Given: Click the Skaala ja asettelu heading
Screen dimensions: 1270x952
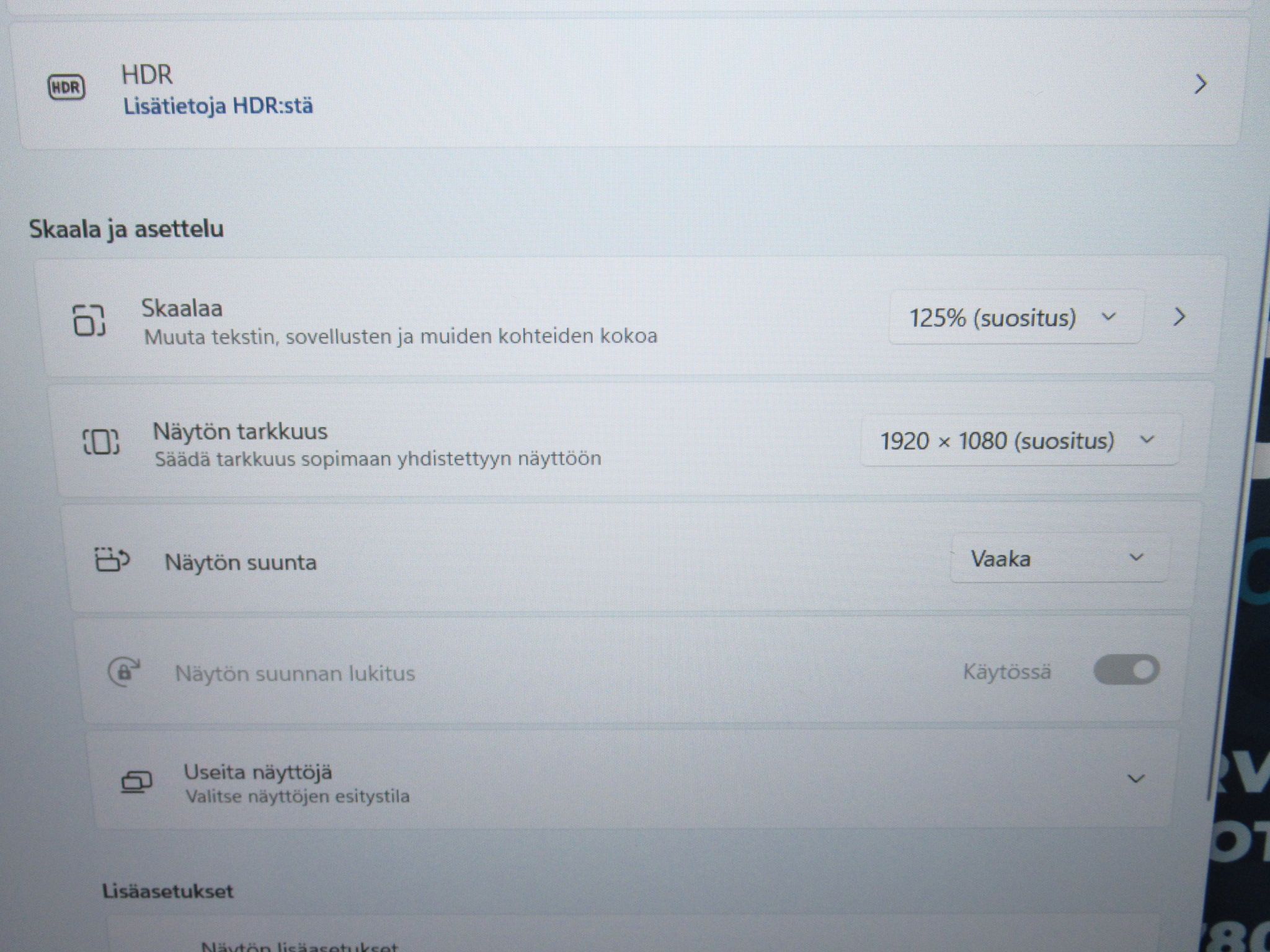Looking at the screenshot, I should coord(127,229).
